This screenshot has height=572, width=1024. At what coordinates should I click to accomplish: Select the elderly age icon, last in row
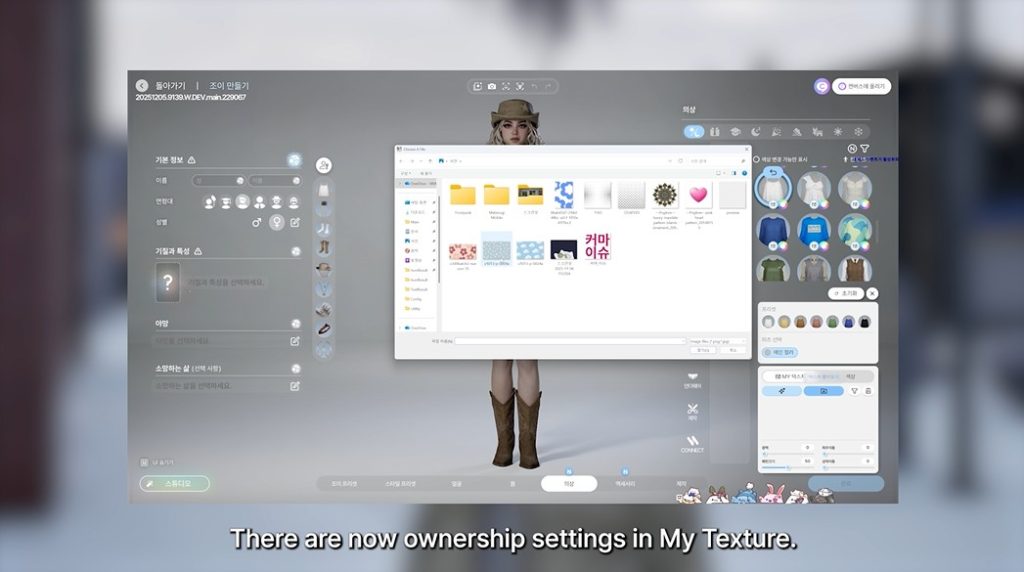coord(294,202)
